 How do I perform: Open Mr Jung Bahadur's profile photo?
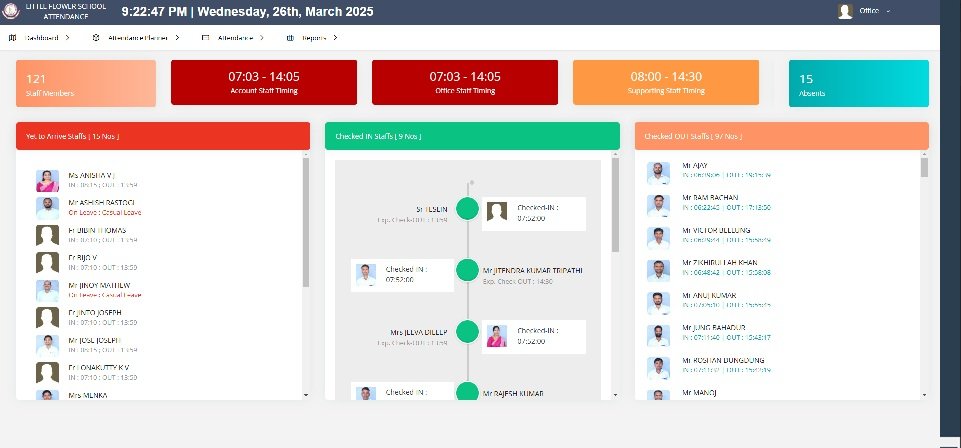[x=658, y=336]
